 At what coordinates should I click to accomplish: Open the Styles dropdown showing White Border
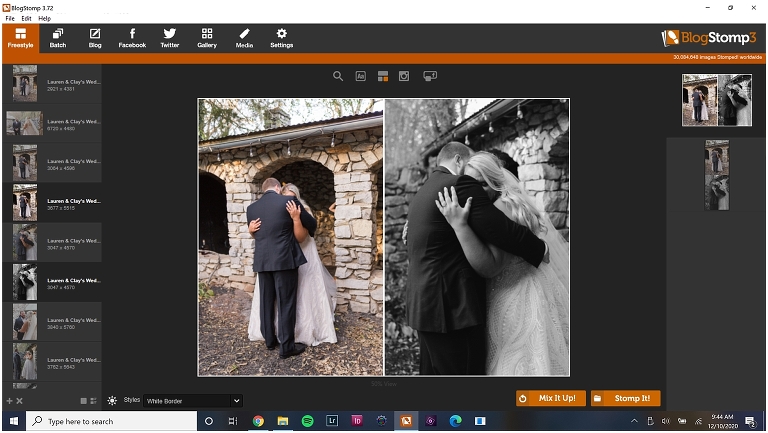point(193,401)
